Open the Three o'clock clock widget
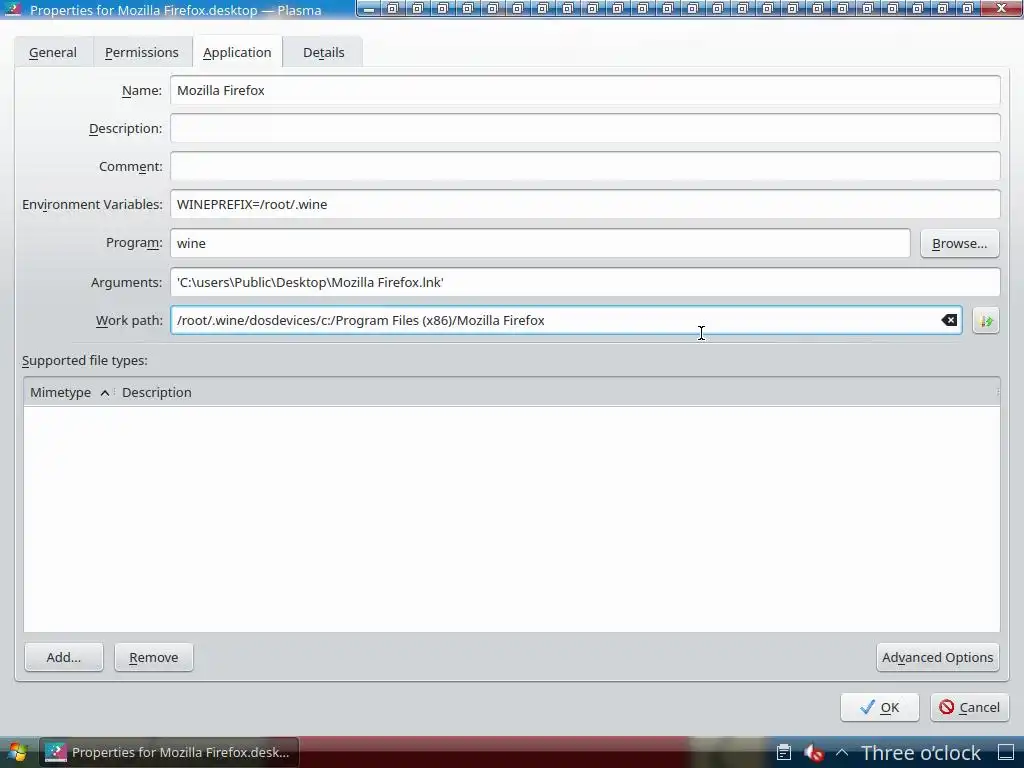Viewport: 1024px width, 768px height. pyautogui.click(x=921, y=753)
